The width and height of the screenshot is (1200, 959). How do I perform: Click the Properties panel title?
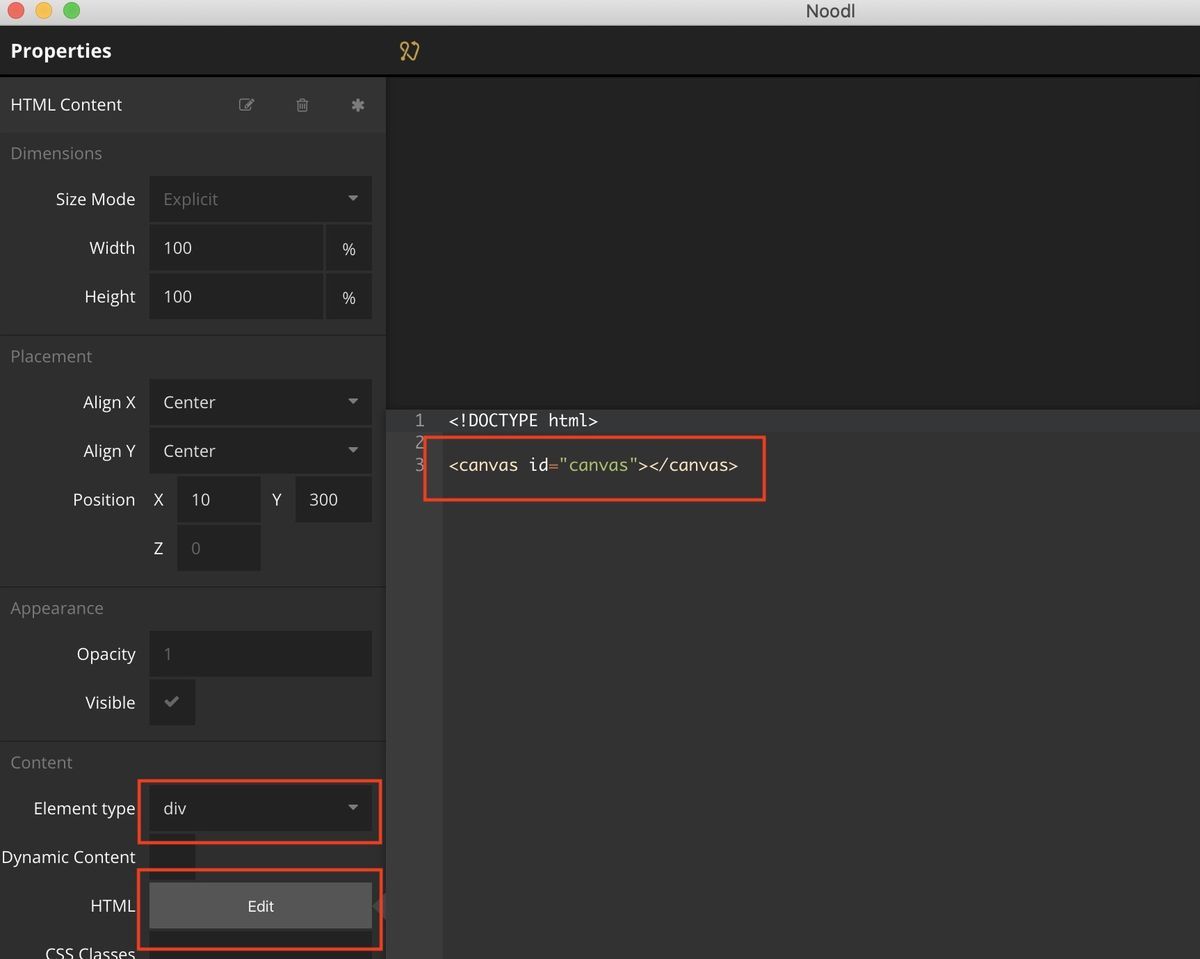(61, 51)
